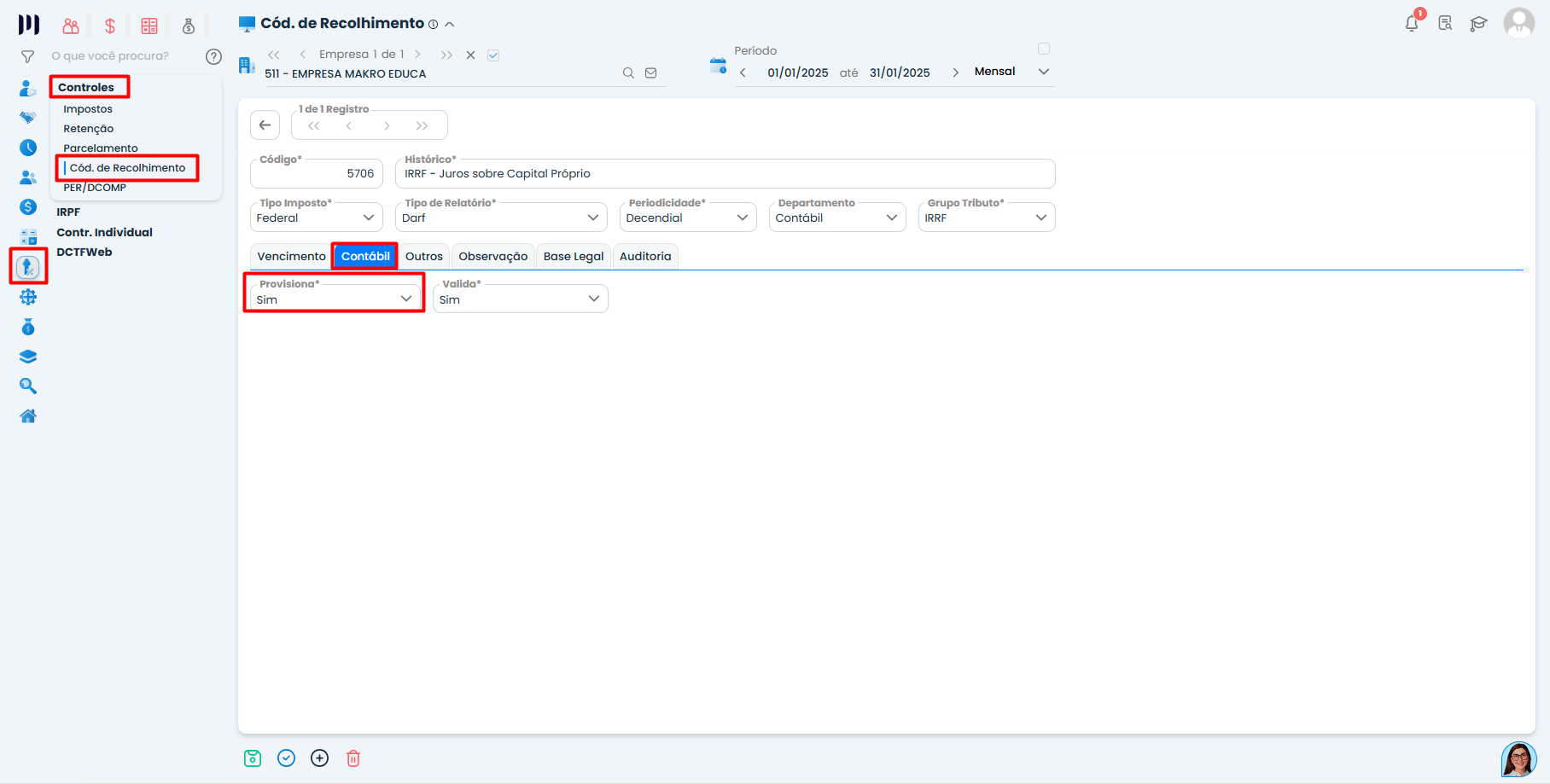Screen dimensions: 1550x784
Task: Open the notifications bell
Action: pos(1412,23)
